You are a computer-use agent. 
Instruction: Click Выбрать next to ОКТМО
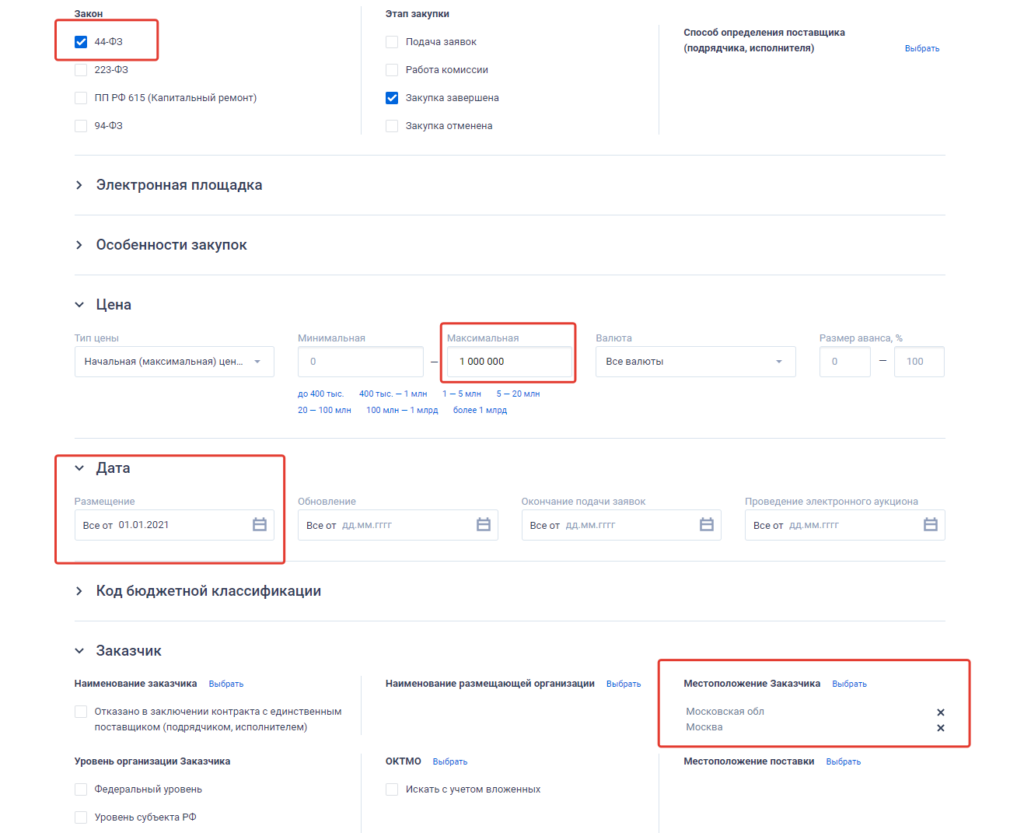(x=450, y=762)
